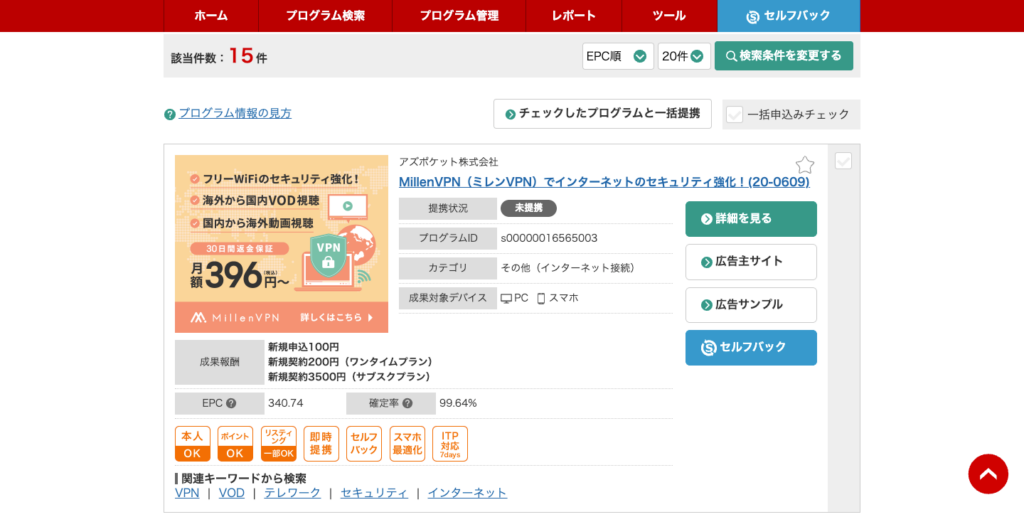The width and height of the screenshot is (1024, 517).
Task: Click the ポイントOK badge icon
Action: pyautogui.click(x=235, y=444)
